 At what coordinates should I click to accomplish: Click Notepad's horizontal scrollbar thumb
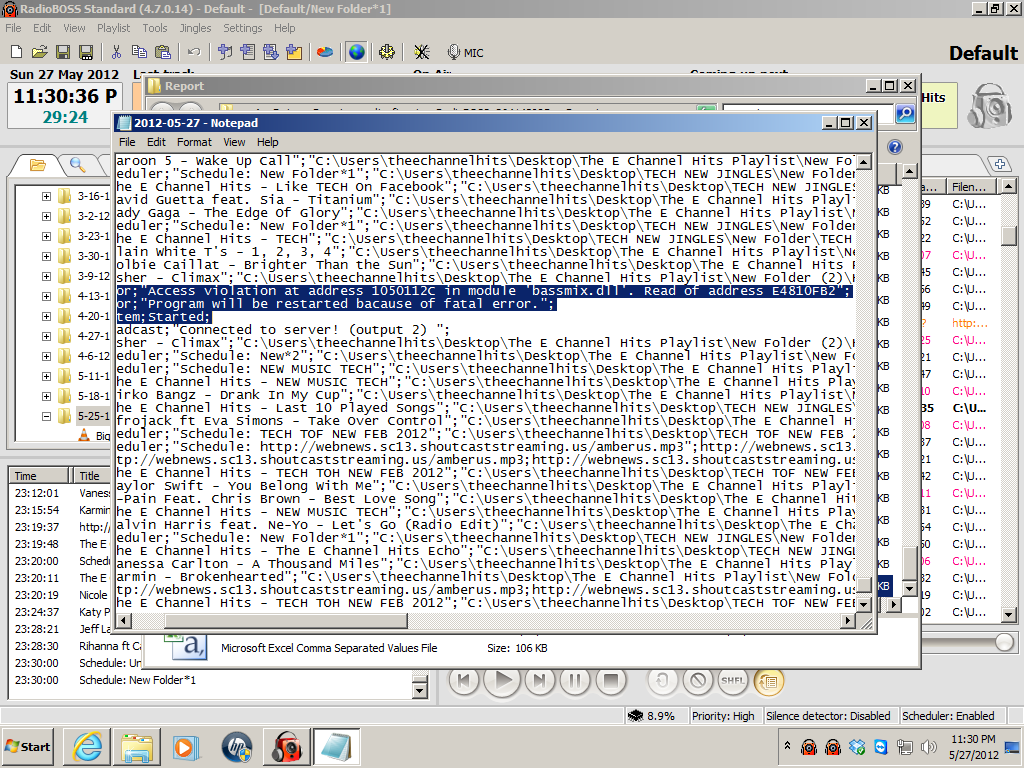click(286, 620)
